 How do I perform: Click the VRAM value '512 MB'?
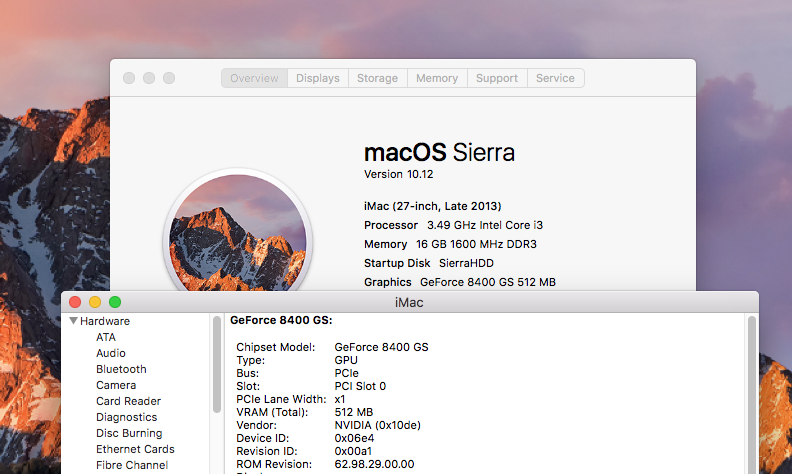point(354,412)
